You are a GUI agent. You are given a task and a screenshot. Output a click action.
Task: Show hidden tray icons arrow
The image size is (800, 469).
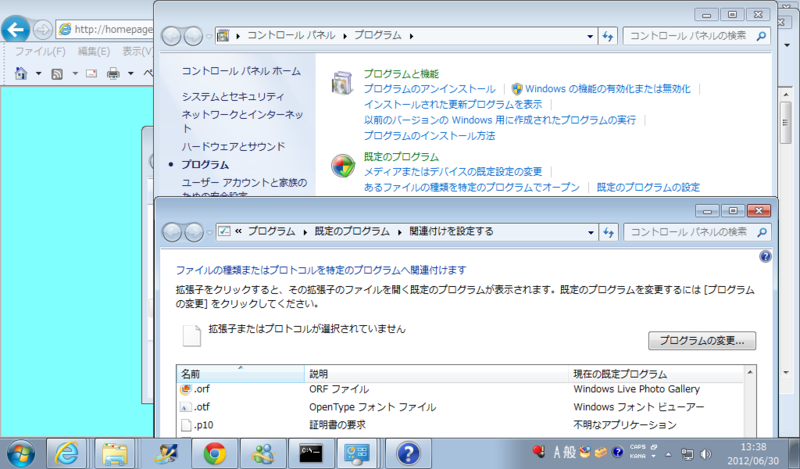[x=669, y=454]
